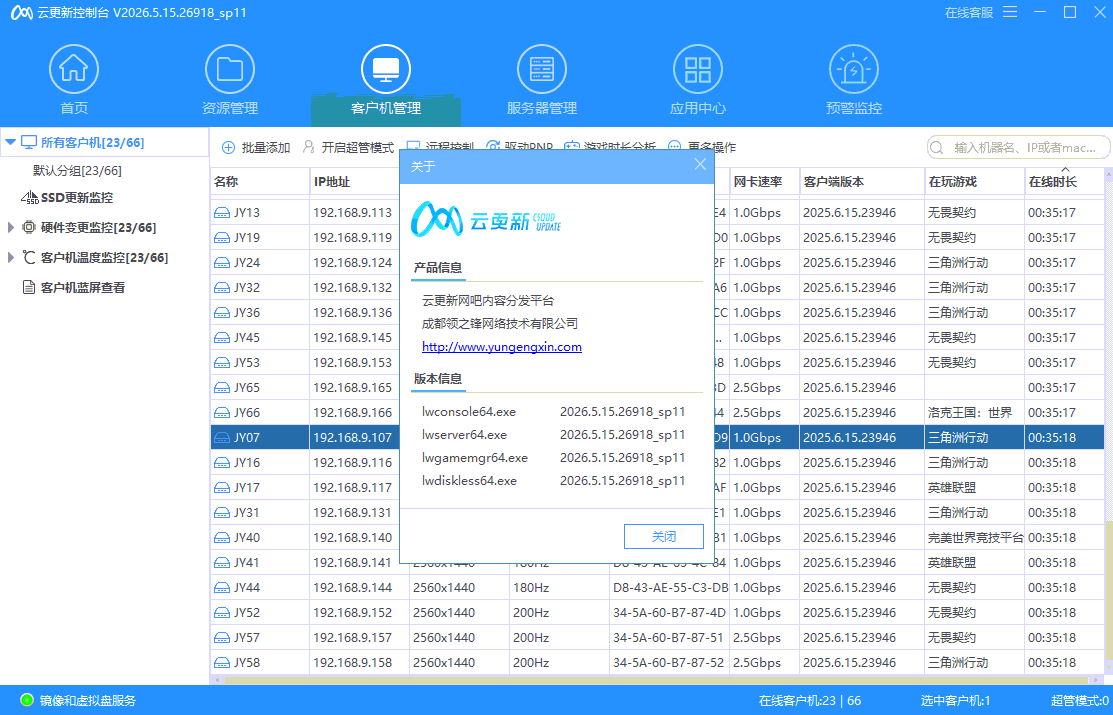The width and height of the screenshot is (1113, 715).
Task: Sort by the 网卡速率 column header
Action: (x=764, y=182)
